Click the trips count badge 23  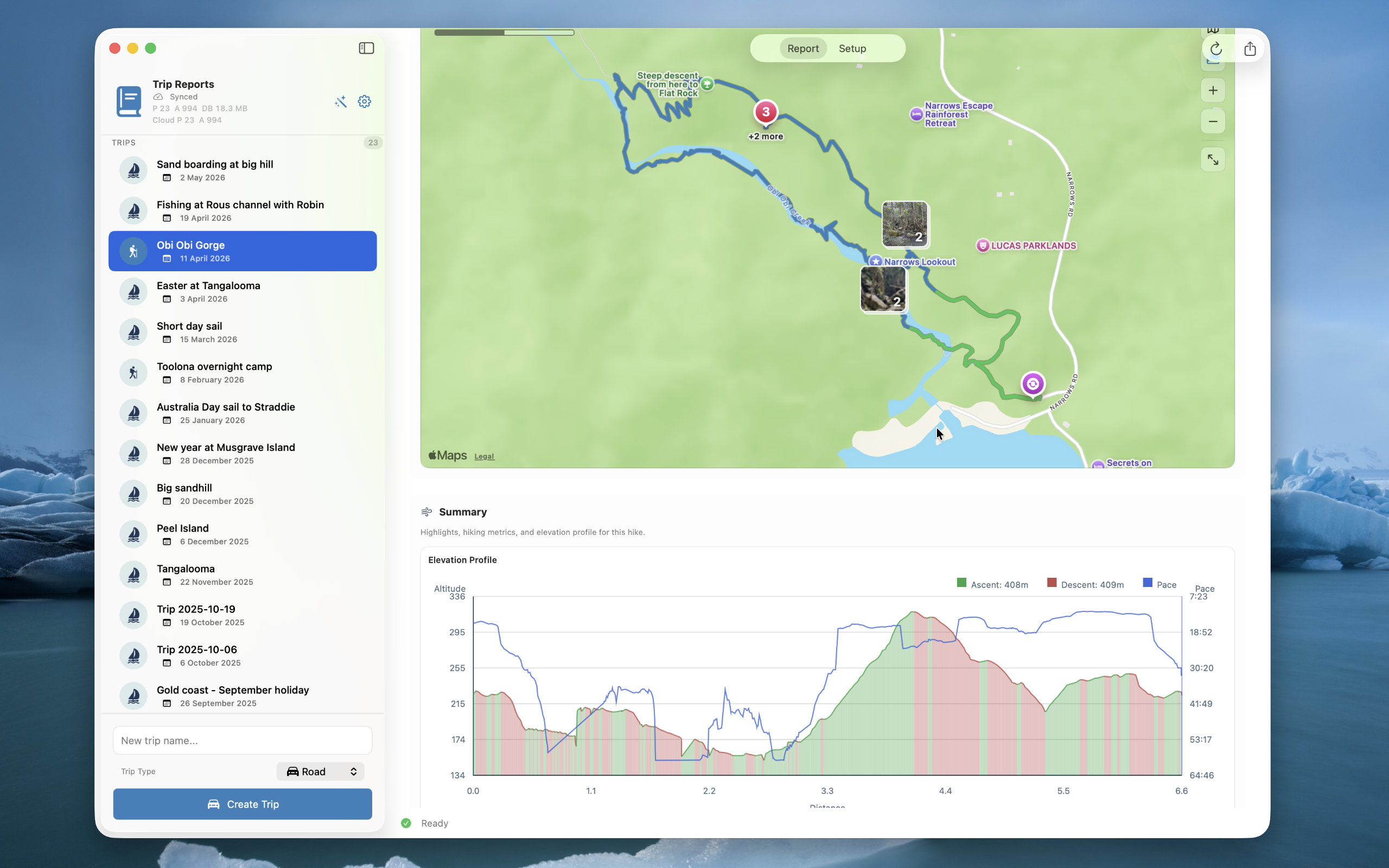point(373,143)
